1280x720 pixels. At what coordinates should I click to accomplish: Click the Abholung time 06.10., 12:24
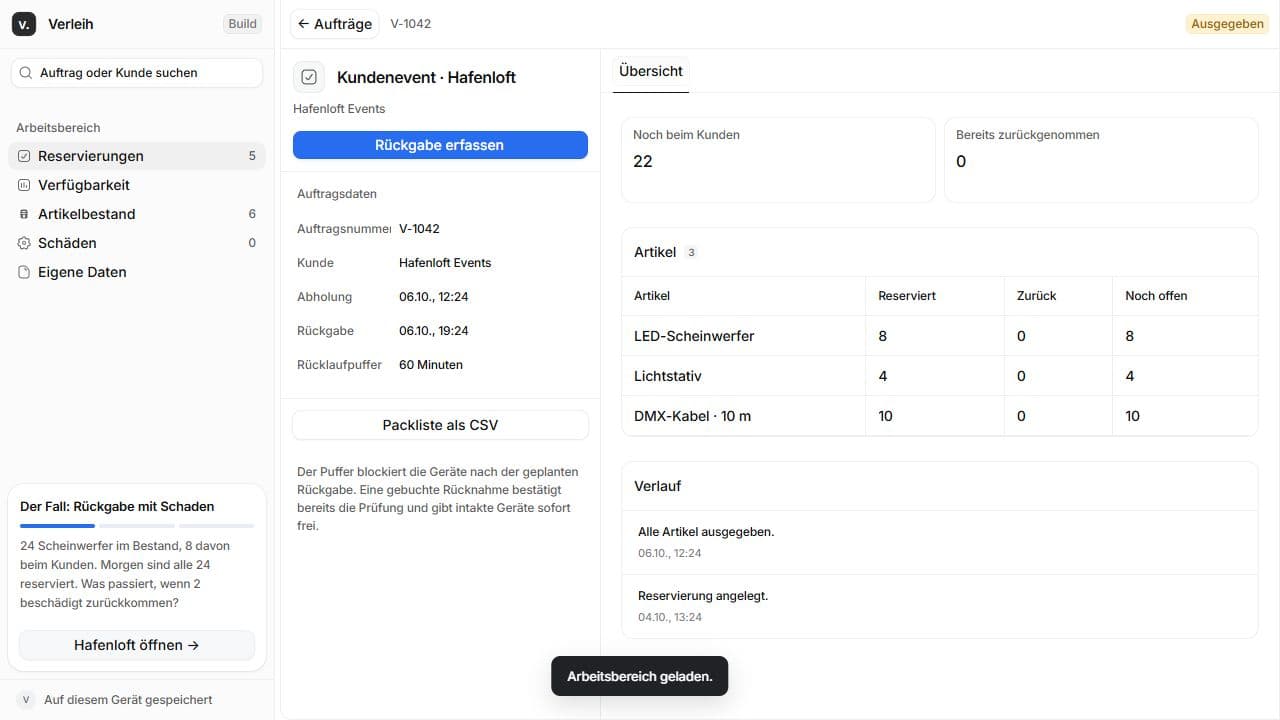pyautogui.click(x=434, y=297)
